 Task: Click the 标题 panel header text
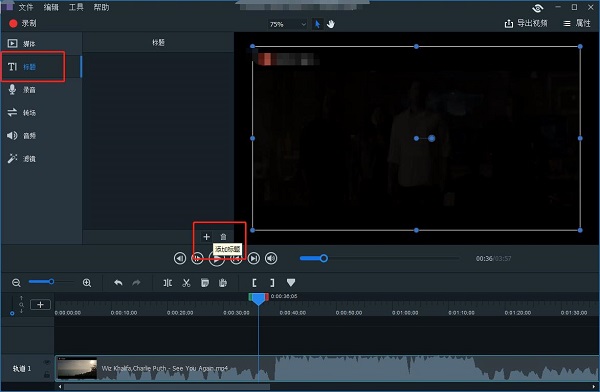[158, 42]
